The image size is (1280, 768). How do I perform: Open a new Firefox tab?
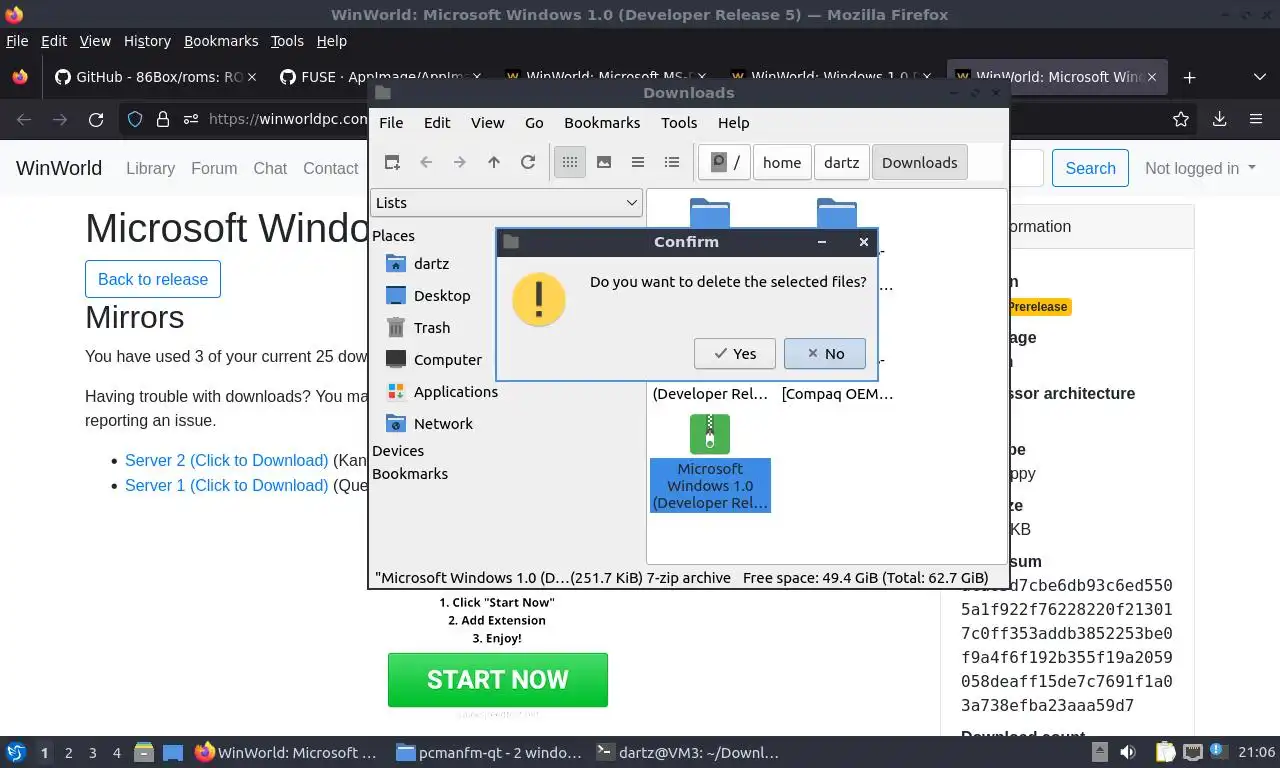tap(1189, 77)
